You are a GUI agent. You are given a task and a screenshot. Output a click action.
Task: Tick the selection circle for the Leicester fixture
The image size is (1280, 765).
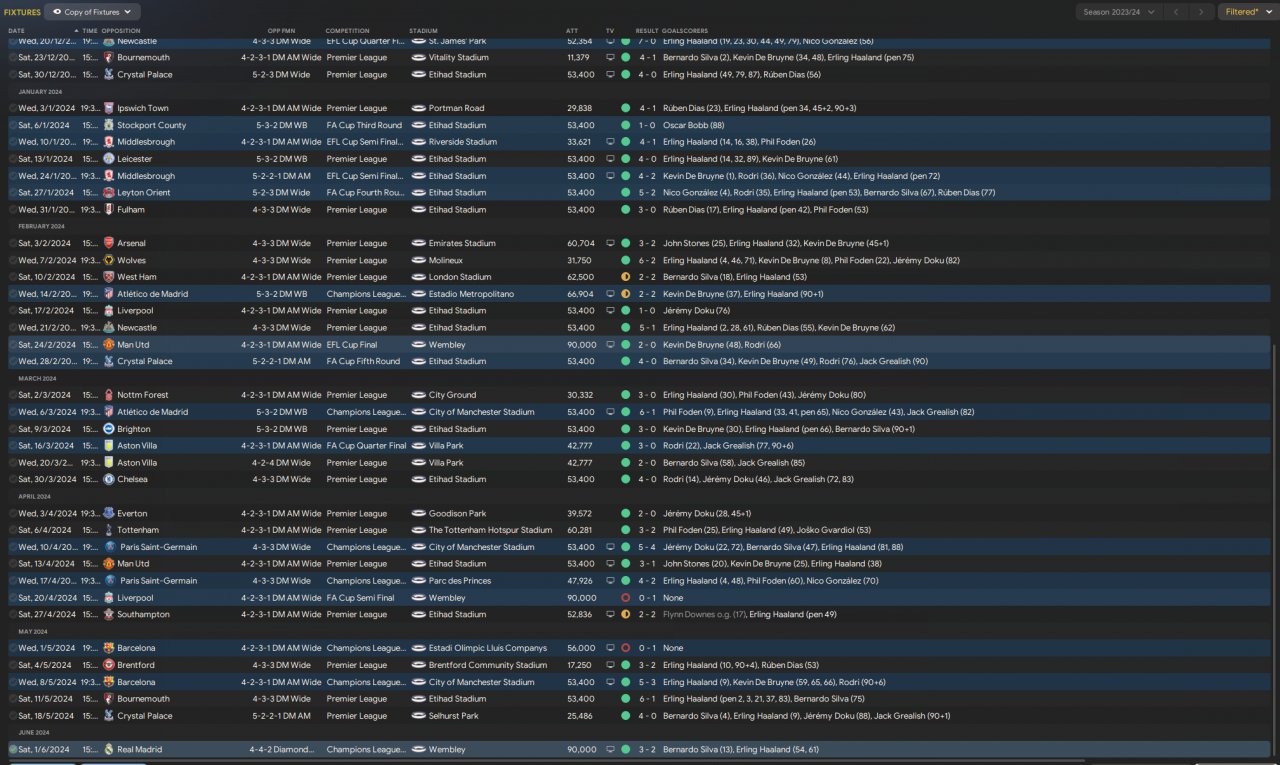13,159
